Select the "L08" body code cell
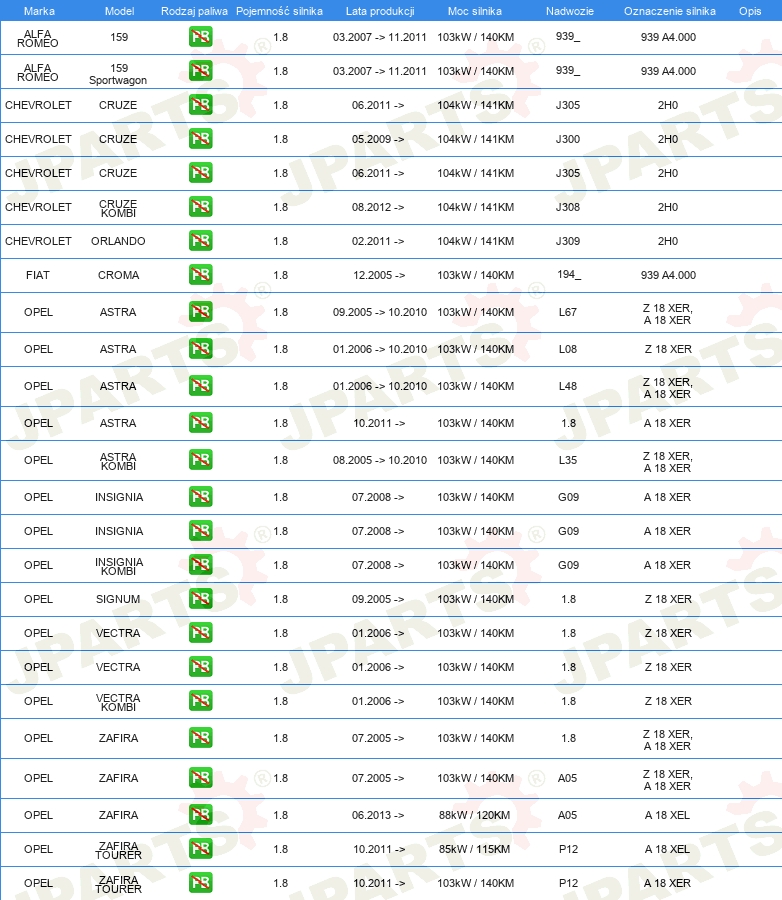 [x=568, y=349]
